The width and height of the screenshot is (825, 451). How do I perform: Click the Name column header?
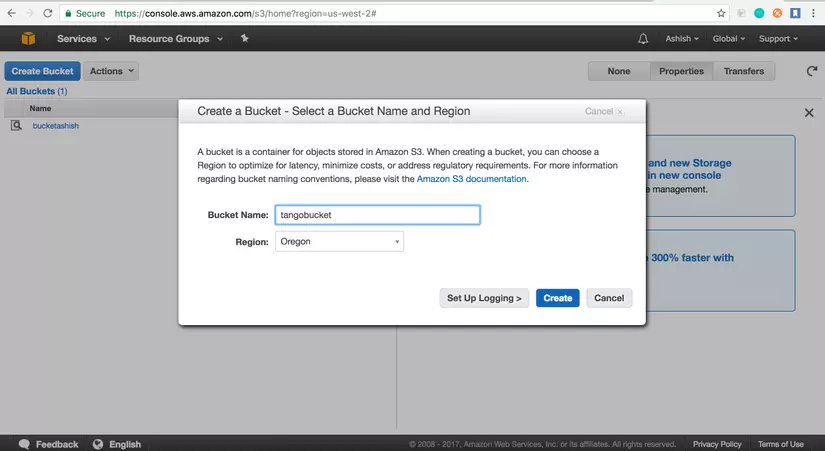coord(41,108)
